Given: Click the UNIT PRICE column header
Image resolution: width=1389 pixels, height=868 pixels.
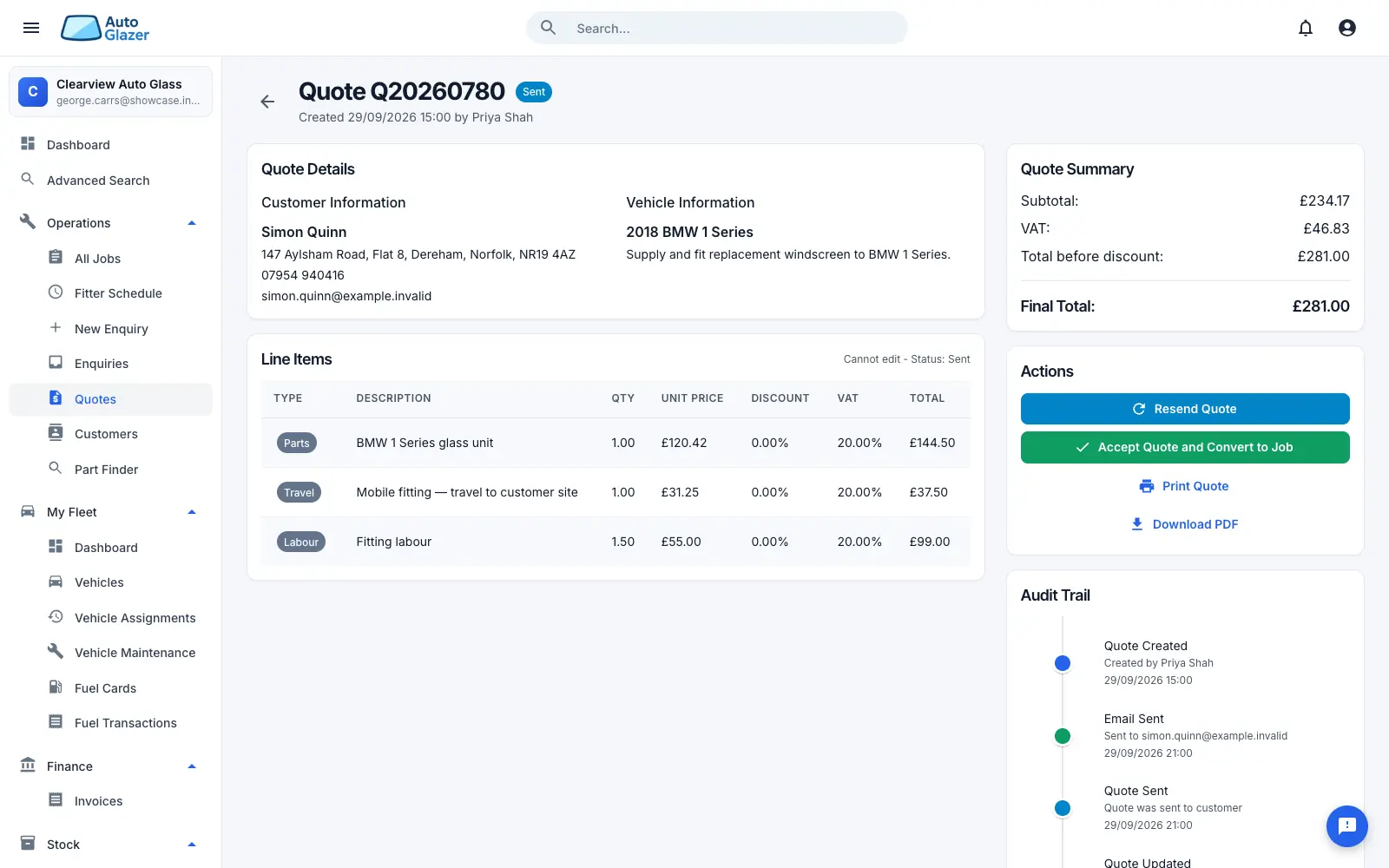Looking at the screenshot, I should click(x=692, y=398).
